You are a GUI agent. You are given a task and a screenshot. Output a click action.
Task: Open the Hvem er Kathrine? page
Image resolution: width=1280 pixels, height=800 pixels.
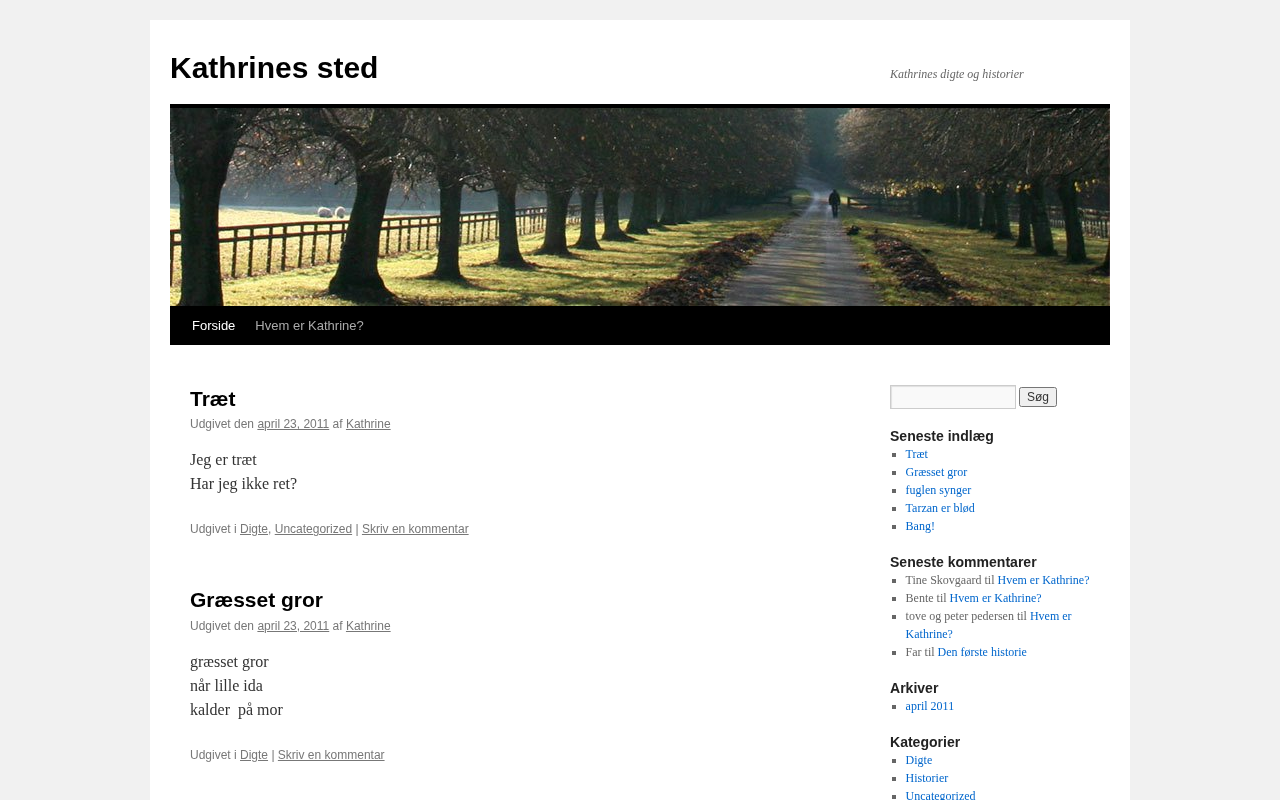(309, 326)
